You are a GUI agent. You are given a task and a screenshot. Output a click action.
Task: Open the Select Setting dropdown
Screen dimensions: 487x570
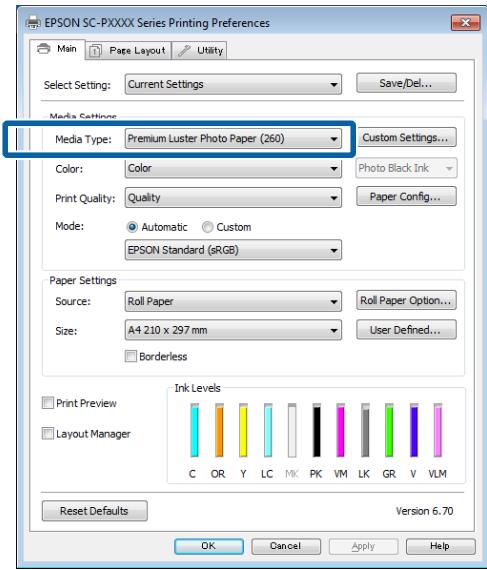click(x=233, y=84)
